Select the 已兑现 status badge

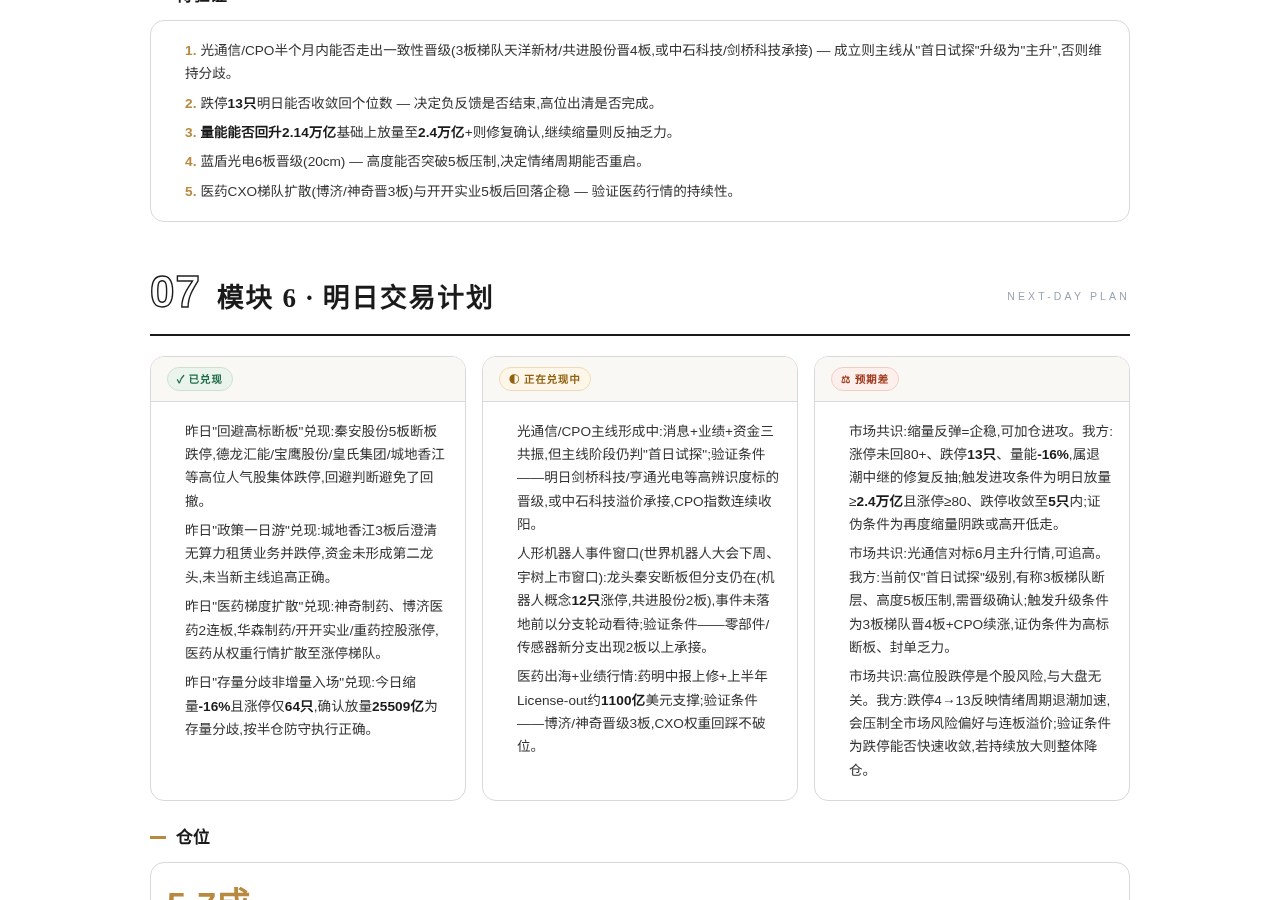[x=200, y=379]
